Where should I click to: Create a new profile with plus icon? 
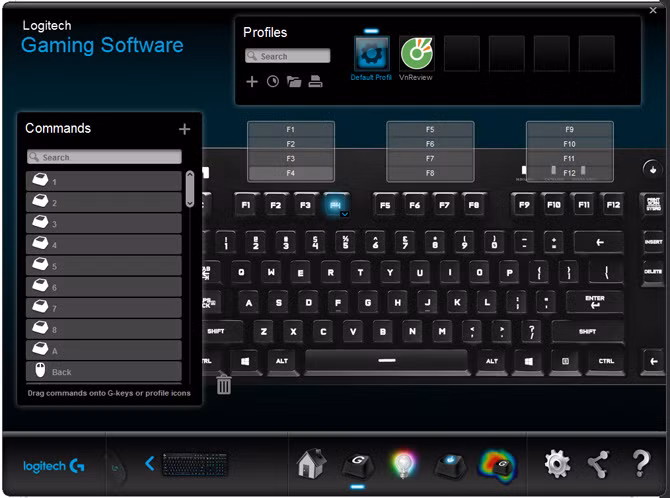pos(252,81)
